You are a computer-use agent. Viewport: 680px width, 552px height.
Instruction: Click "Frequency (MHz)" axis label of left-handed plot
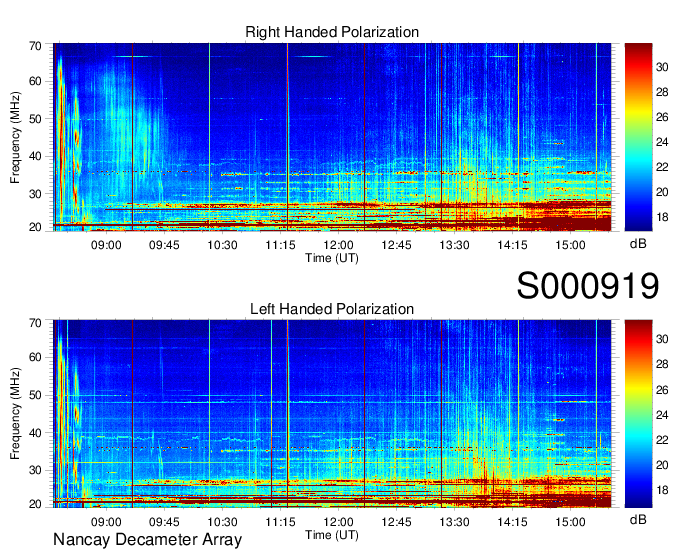(x=15, y=414)
